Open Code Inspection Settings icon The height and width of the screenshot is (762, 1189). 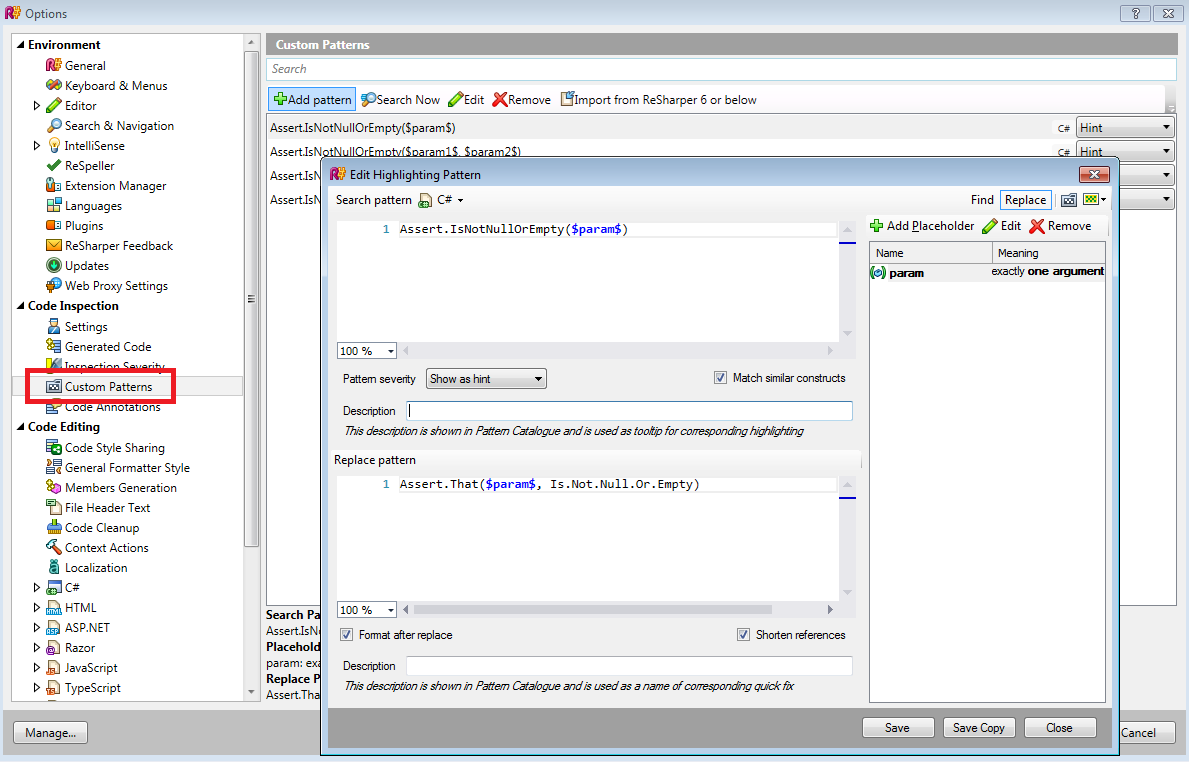53,326
